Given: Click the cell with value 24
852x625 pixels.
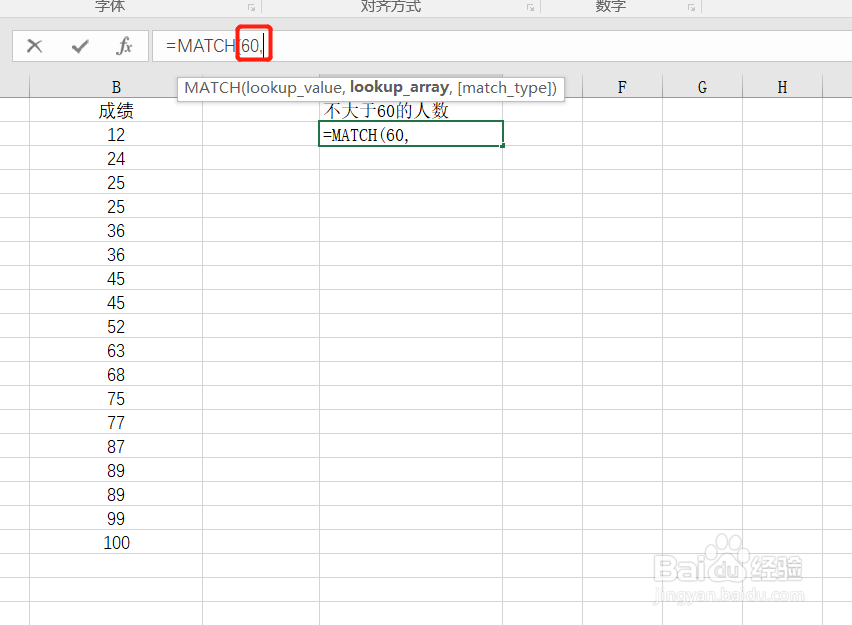Looking at the screenshot, I should (x=116, y=158).
